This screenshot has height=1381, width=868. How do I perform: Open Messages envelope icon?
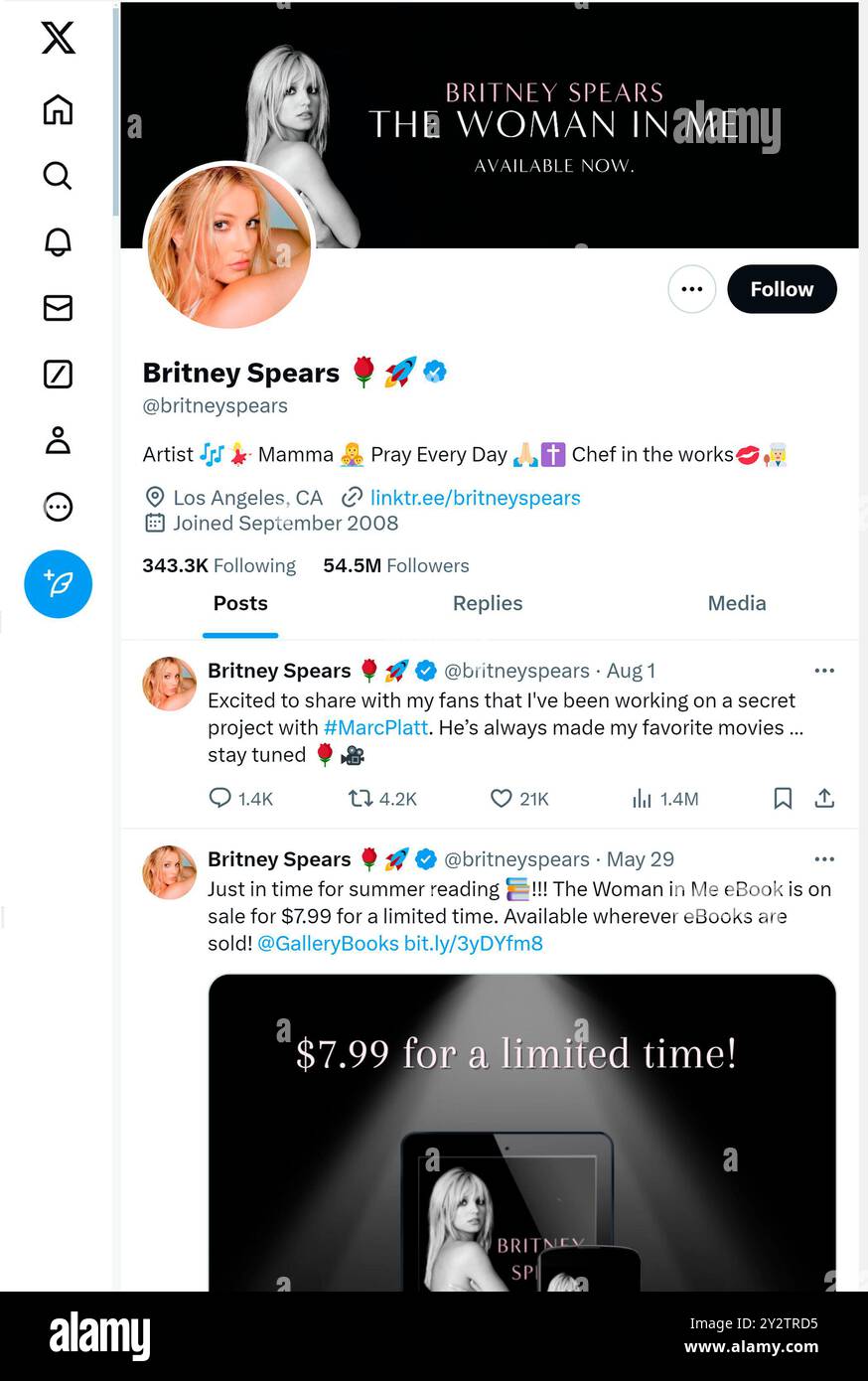[58, 308]
